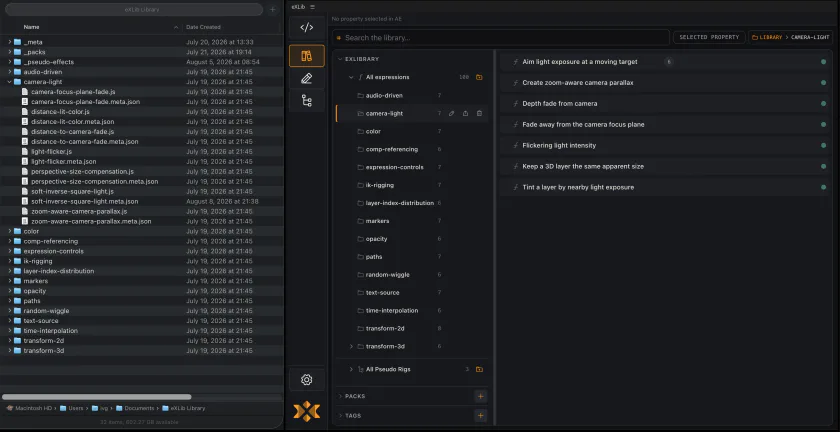This screenshot has height=432, width=840.
Task: Open the node tree rig panel icon
Action: pos(306,100)
